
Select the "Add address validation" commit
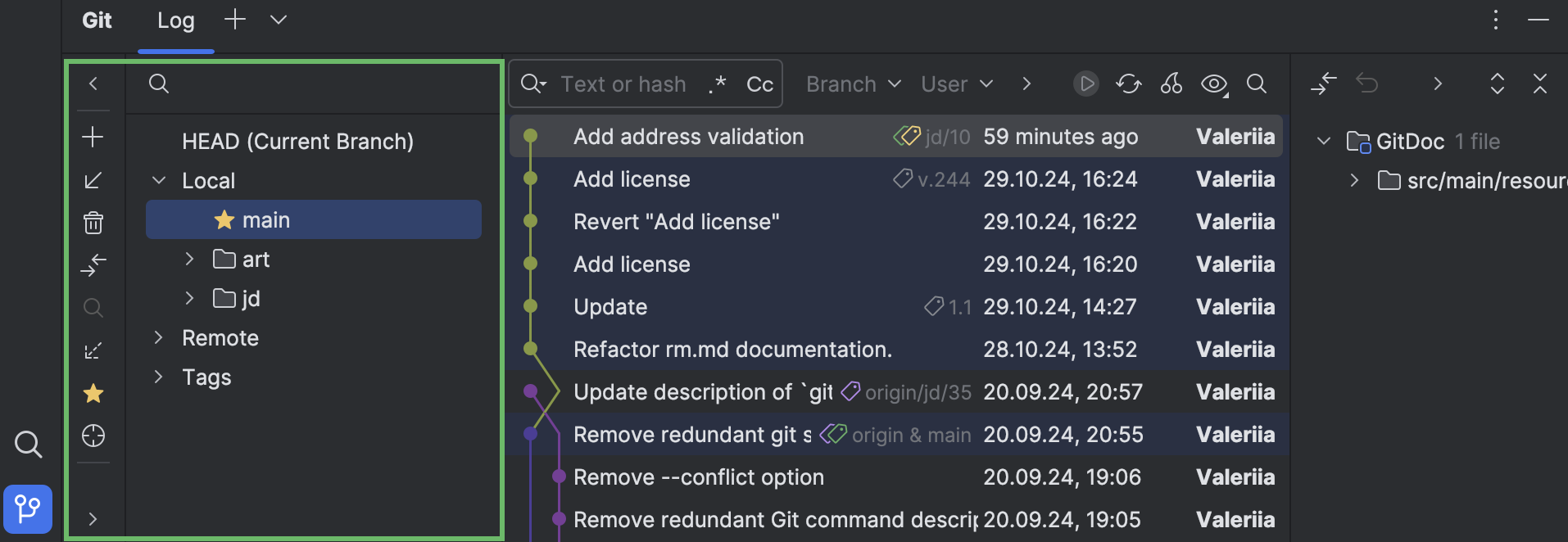(x=688, y=137)
